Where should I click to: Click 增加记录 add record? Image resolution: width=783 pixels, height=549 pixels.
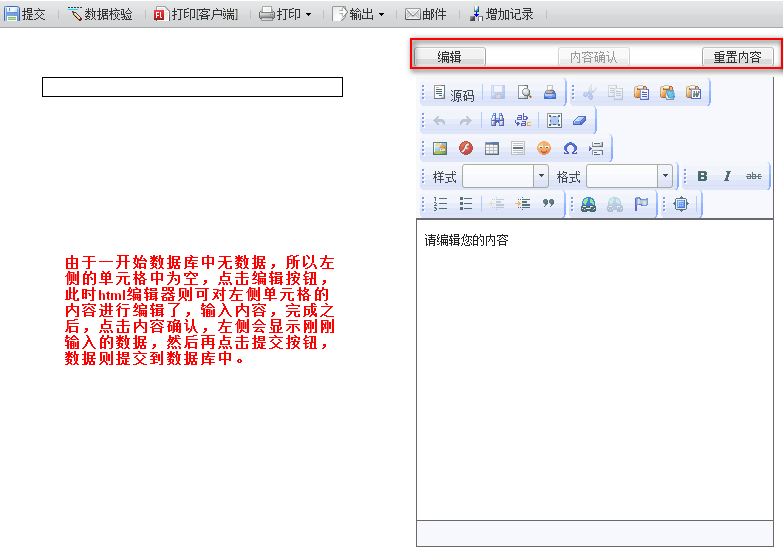[502, 14]
